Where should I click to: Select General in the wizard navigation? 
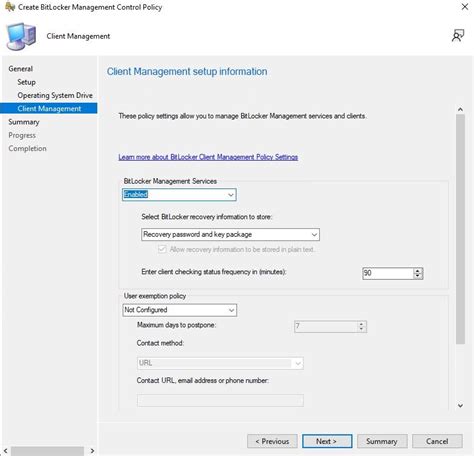[x=21, y=69]
